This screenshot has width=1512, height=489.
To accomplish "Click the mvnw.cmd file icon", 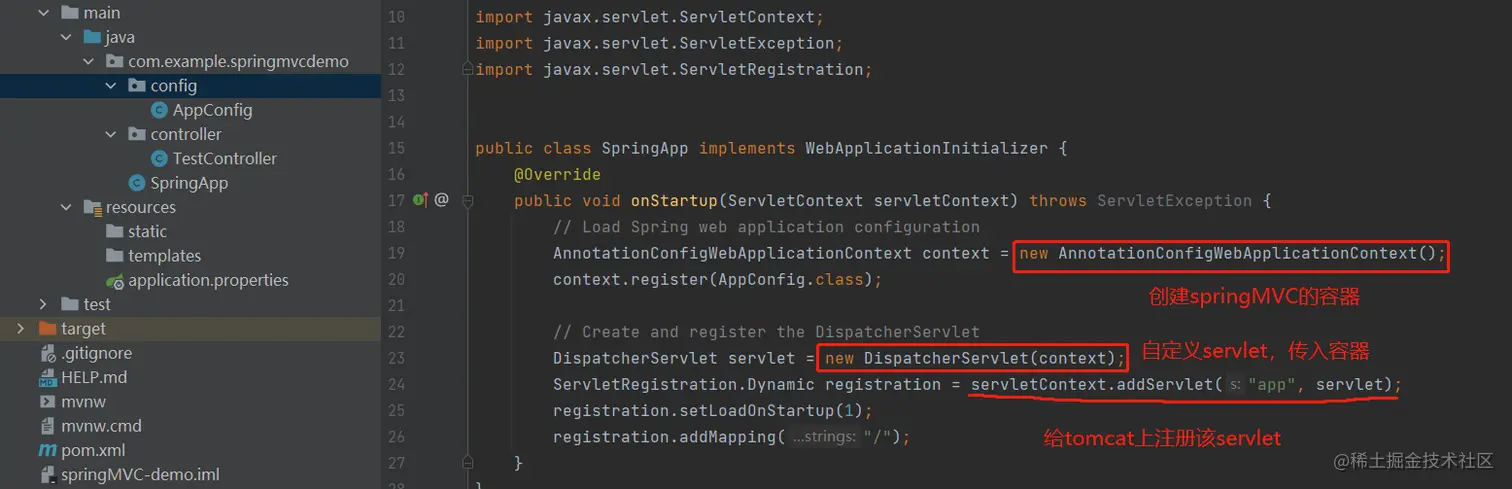I will click(47, 426).
